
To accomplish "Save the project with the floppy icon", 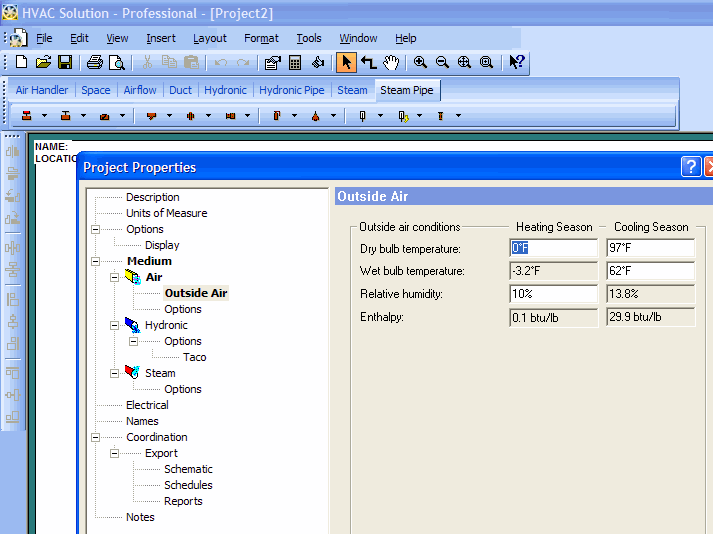I will pos(65,62).
